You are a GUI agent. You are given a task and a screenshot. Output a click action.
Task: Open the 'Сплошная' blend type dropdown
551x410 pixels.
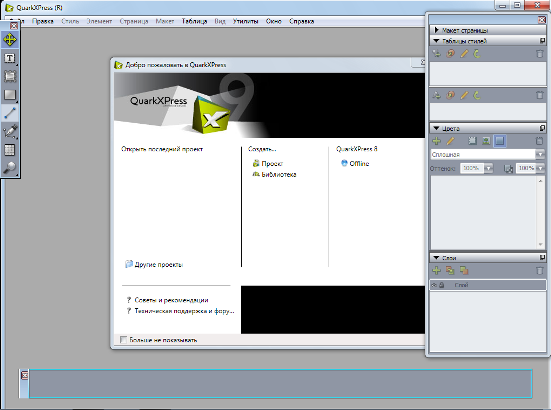point(540,154)
